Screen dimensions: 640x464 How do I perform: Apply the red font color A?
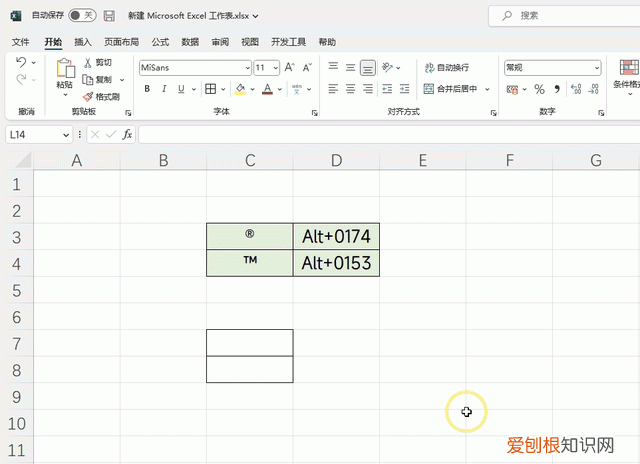(x=267, y=89)
